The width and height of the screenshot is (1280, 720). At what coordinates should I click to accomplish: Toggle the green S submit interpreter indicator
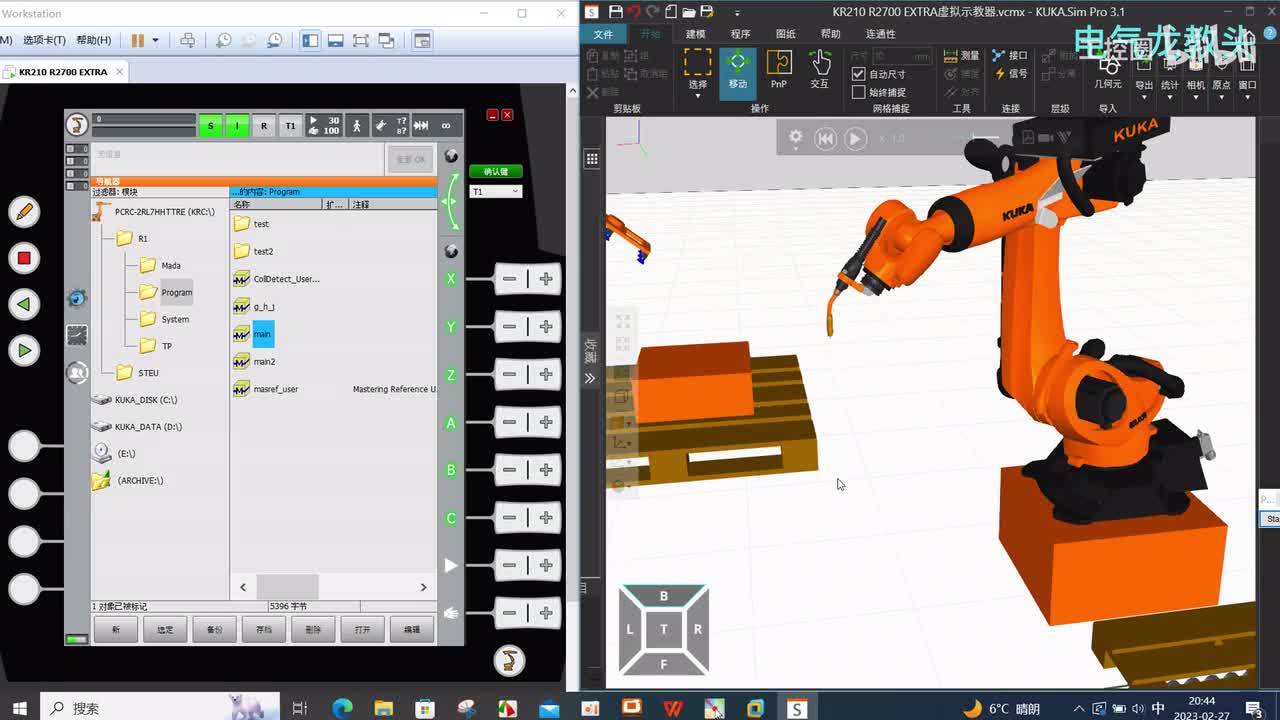pyautogui.click(x=210, y=126)
